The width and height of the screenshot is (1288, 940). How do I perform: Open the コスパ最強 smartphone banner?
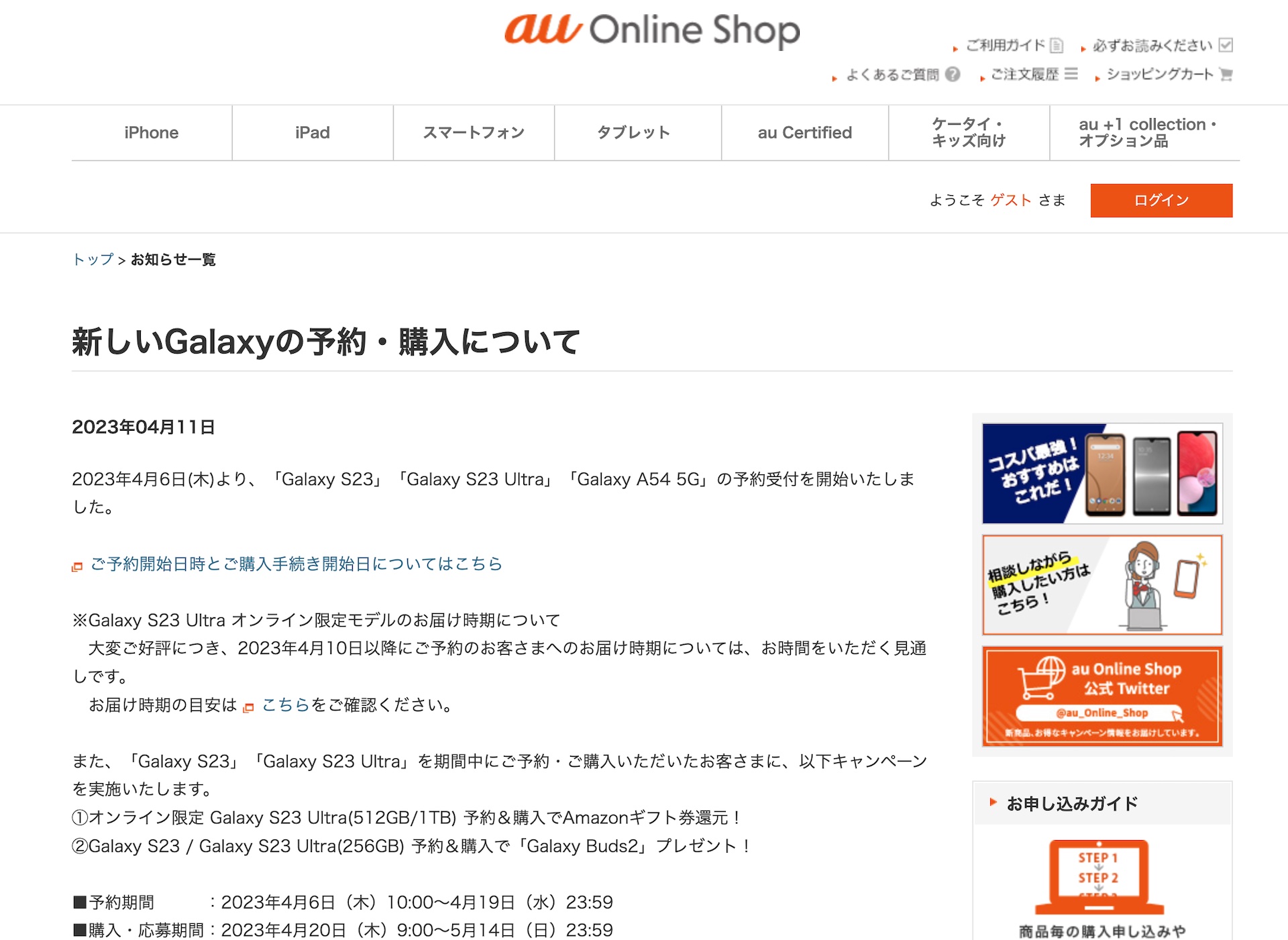1102,473
